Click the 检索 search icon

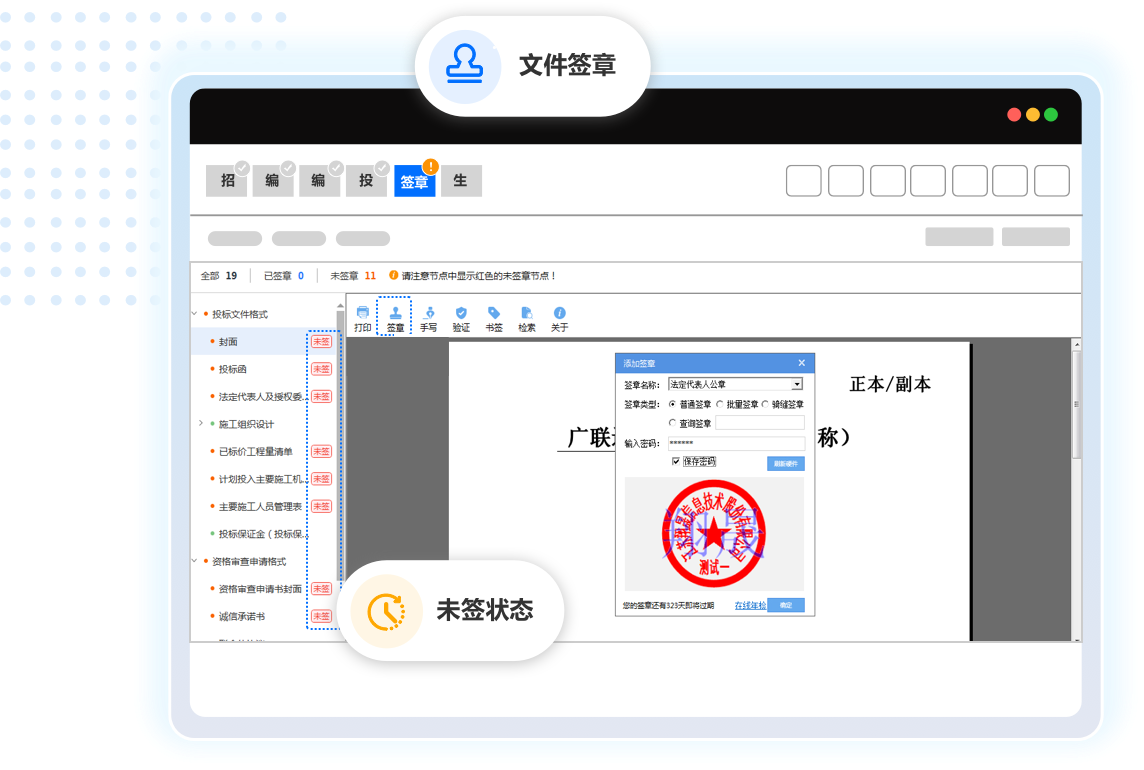click(x=527, y=314)
